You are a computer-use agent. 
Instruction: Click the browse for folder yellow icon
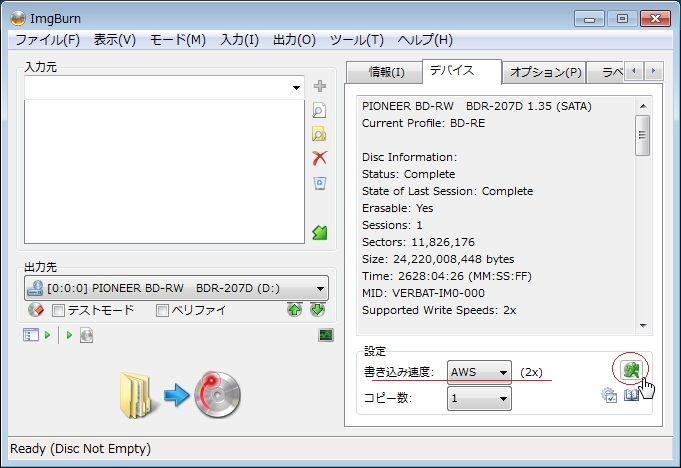[319, 135]
